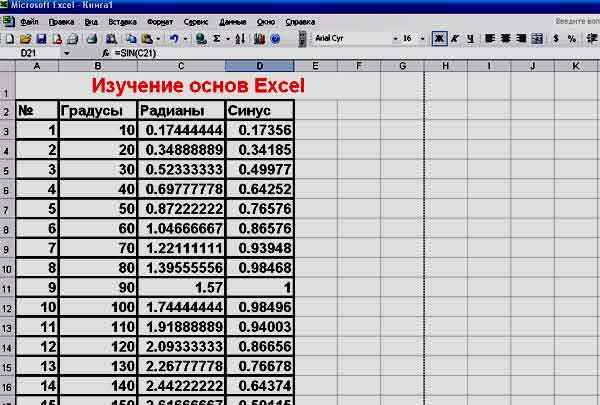600x405 pixels.
Task: Select column H header
Action: [445, 66]
